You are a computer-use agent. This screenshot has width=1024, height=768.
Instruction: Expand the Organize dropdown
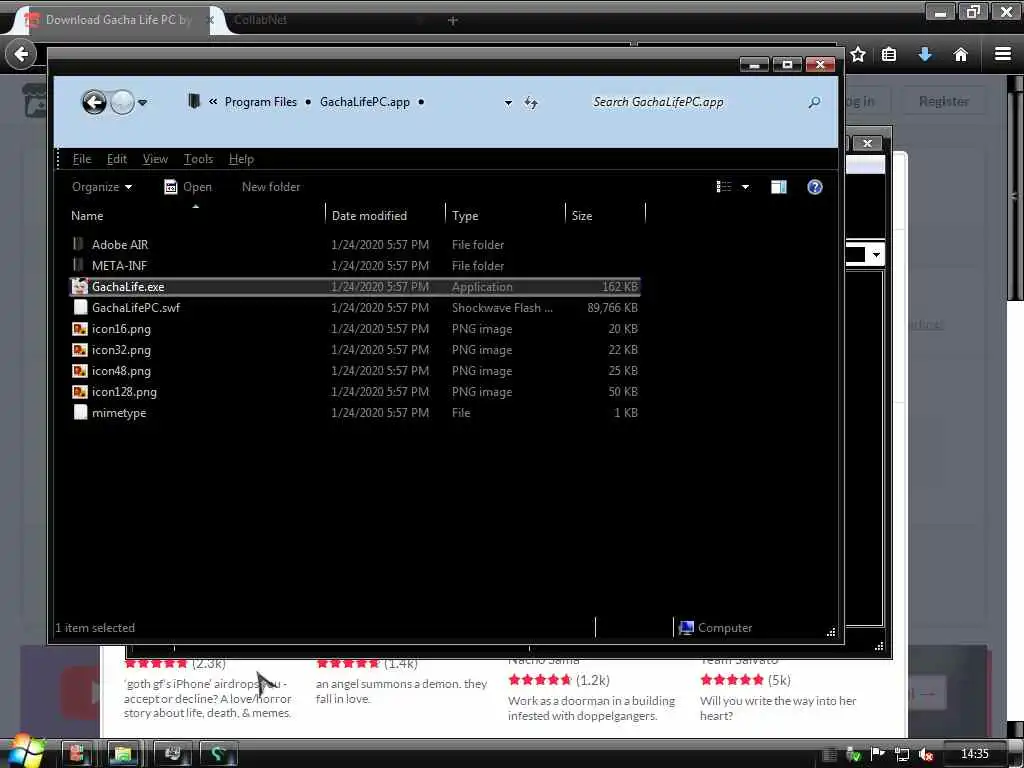pyautogui.click(x=102, y=187)
